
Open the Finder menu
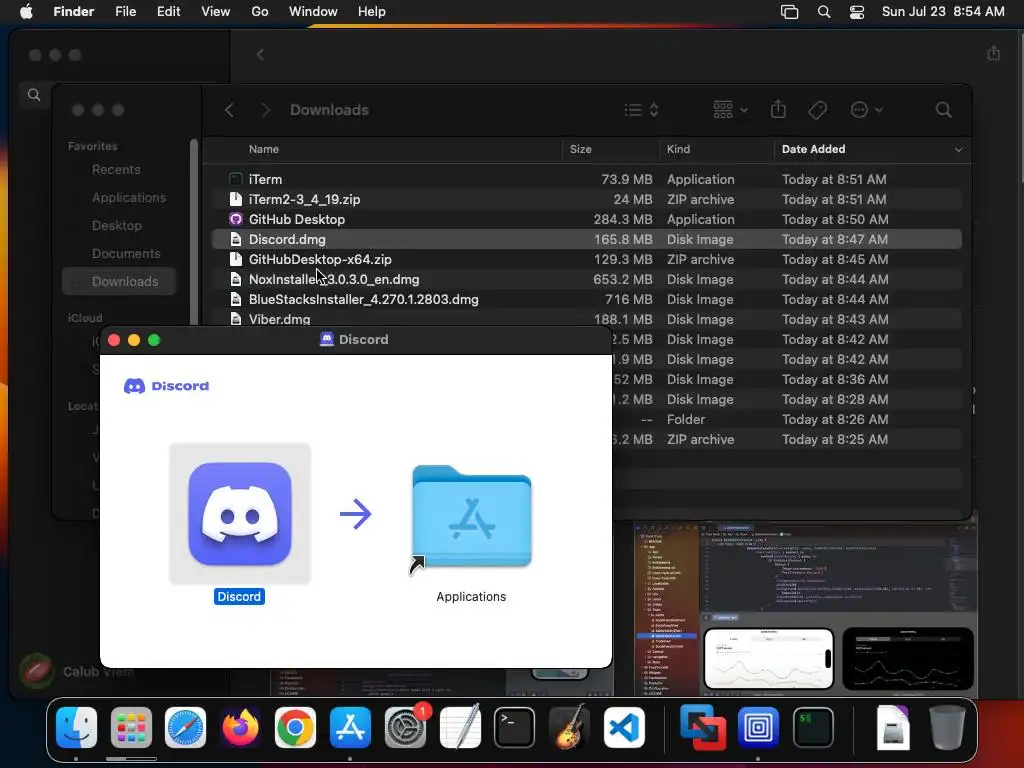(x=74, y=12)
